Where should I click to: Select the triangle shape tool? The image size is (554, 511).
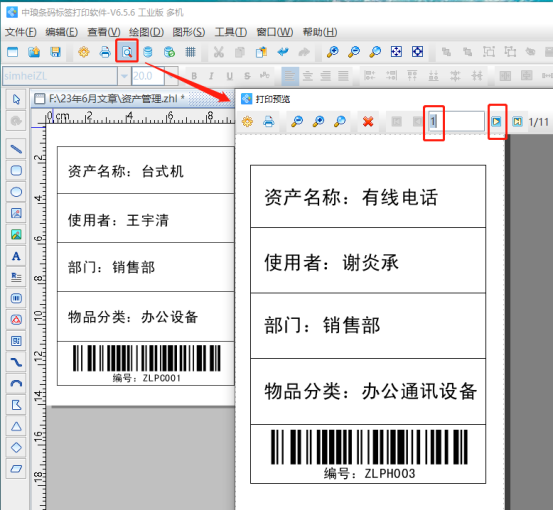pyautogui.click(x=16, y=426)
